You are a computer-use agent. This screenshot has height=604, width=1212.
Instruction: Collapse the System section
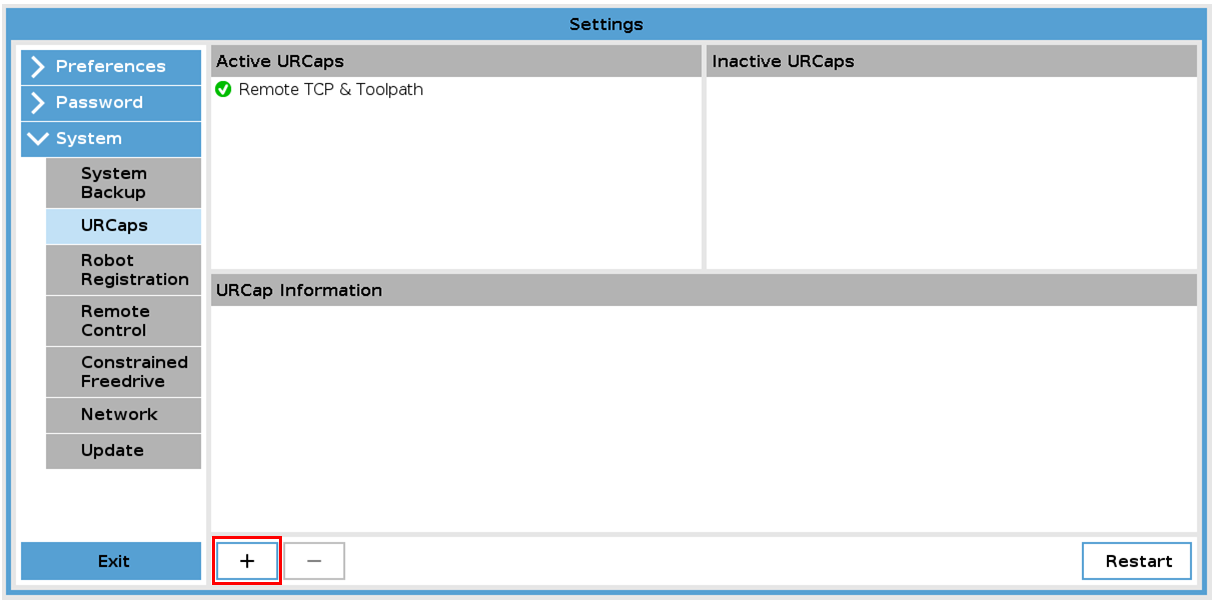tap(110, 139)
